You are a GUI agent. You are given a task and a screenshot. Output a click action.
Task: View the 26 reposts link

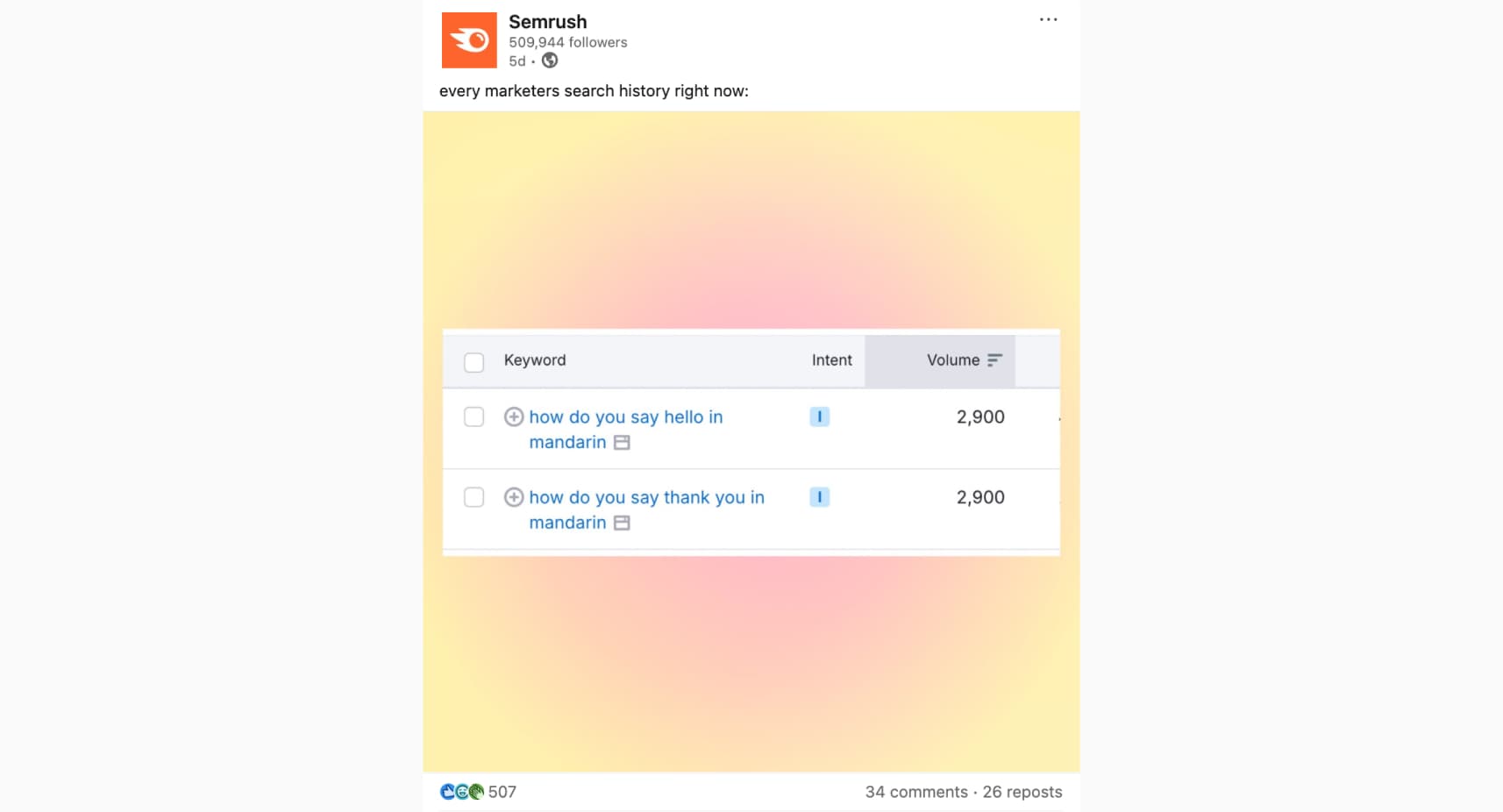point(1022,792)
